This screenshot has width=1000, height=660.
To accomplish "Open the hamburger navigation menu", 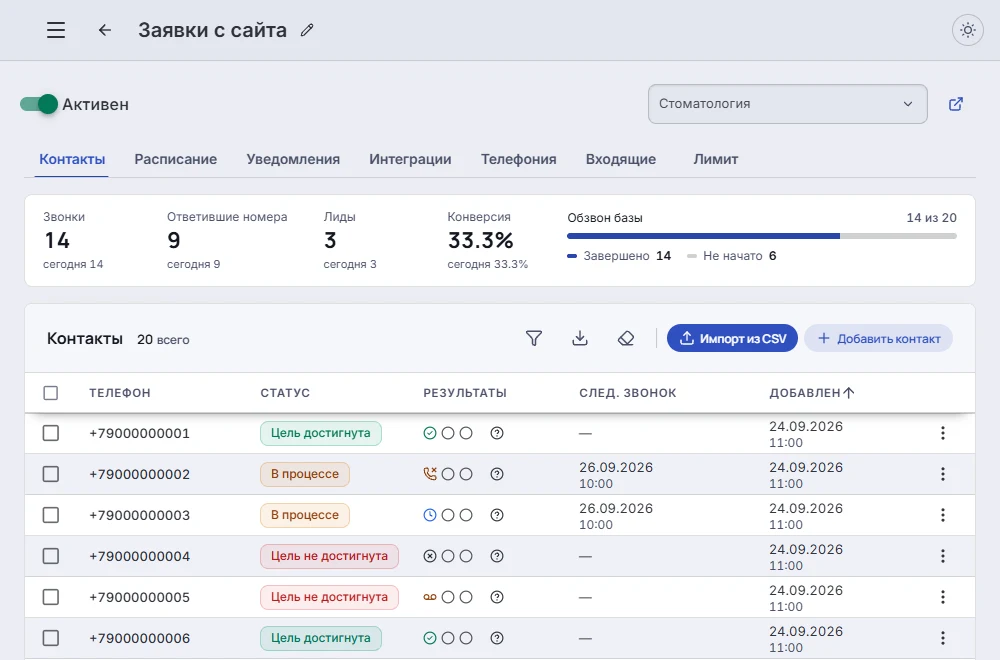I will point(55,30).
